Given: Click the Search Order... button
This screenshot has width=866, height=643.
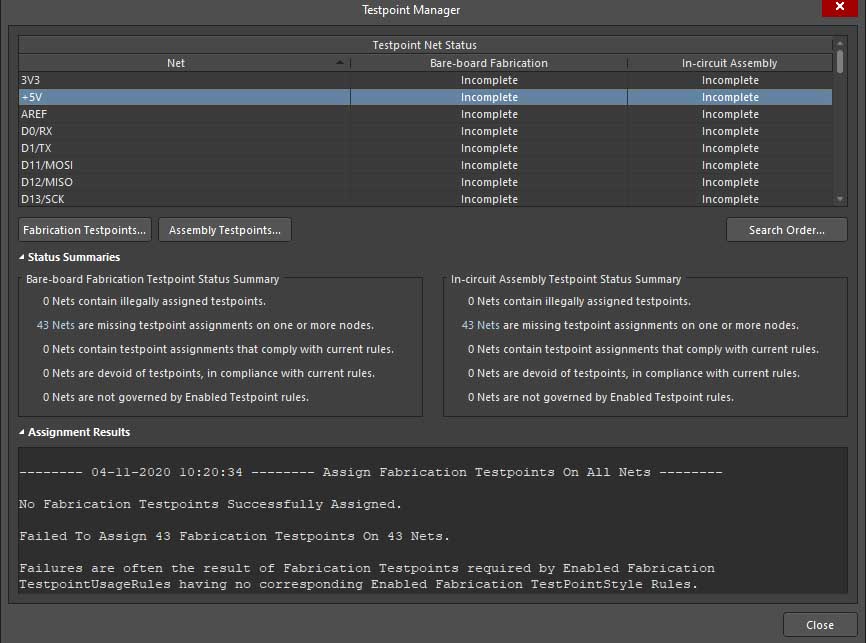Looking at the screenshot, I should point(786,230).
